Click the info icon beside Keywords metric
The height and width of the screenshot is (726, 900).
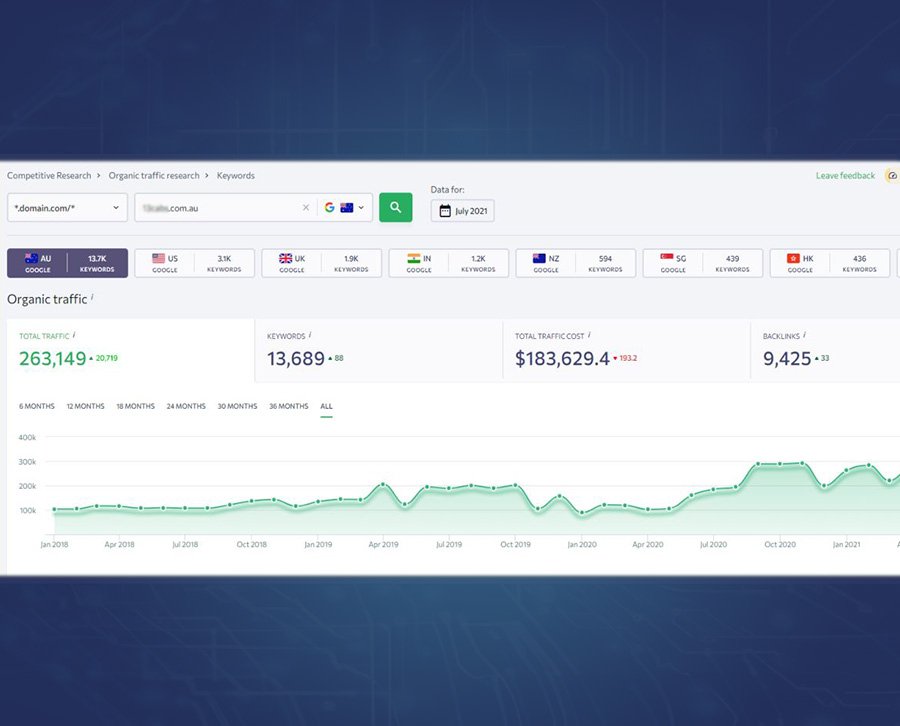click(x=310, y=336)
